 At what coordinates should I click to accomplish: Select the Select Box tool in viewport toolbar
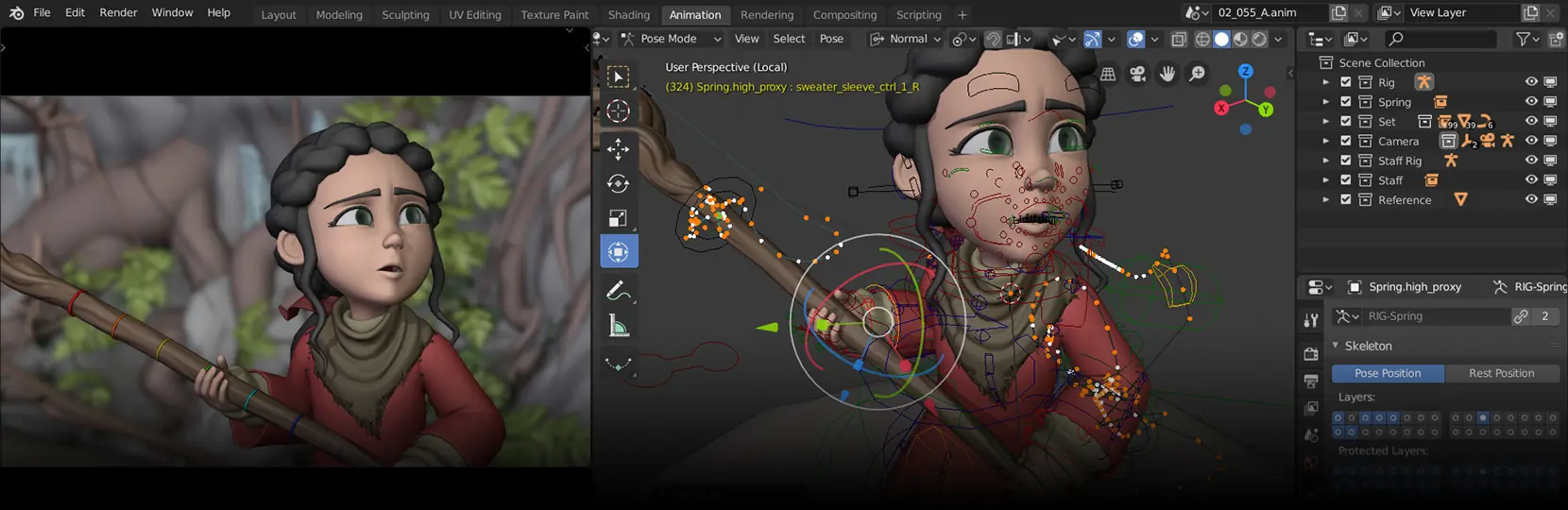coord(619,76)
